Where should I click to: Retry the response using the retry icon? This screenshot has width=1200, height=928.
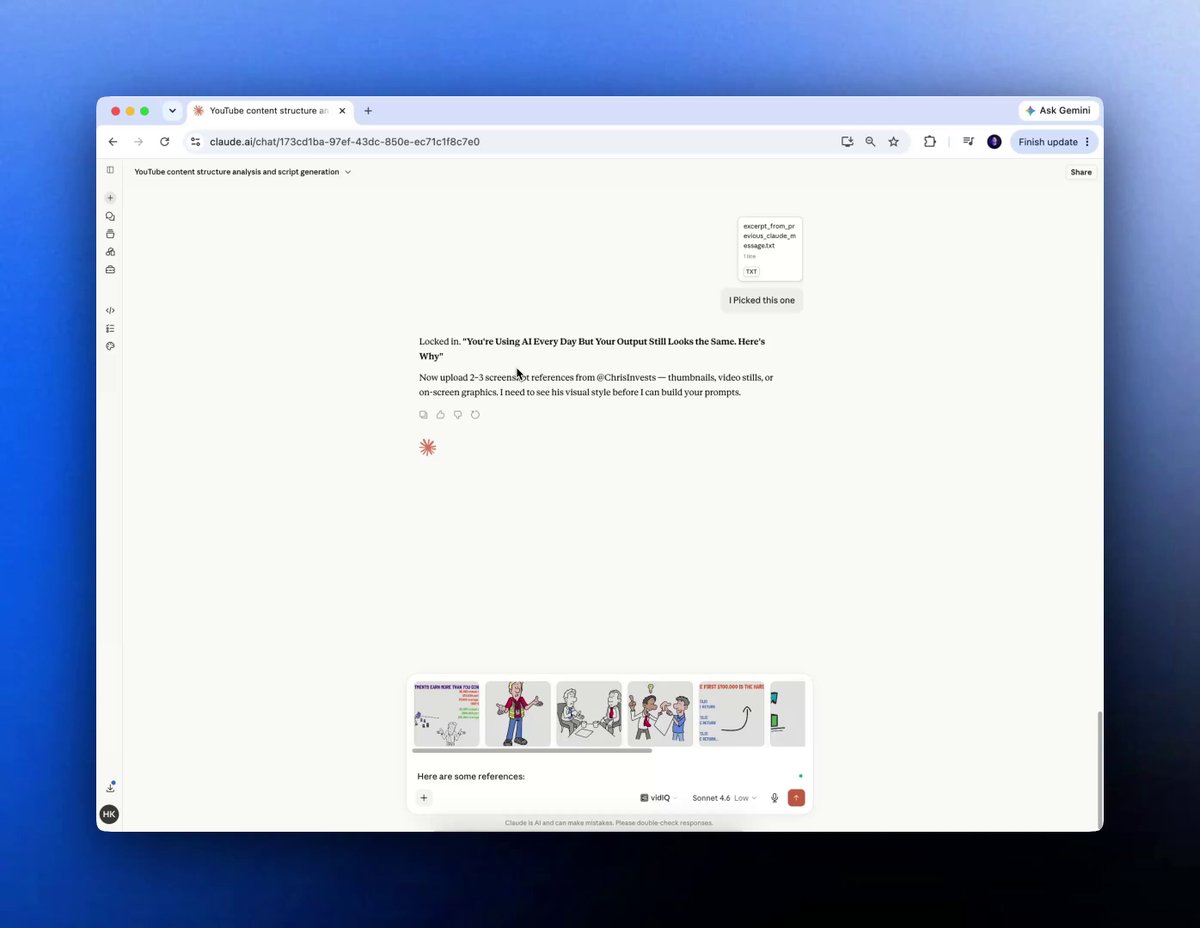[475, 414]
